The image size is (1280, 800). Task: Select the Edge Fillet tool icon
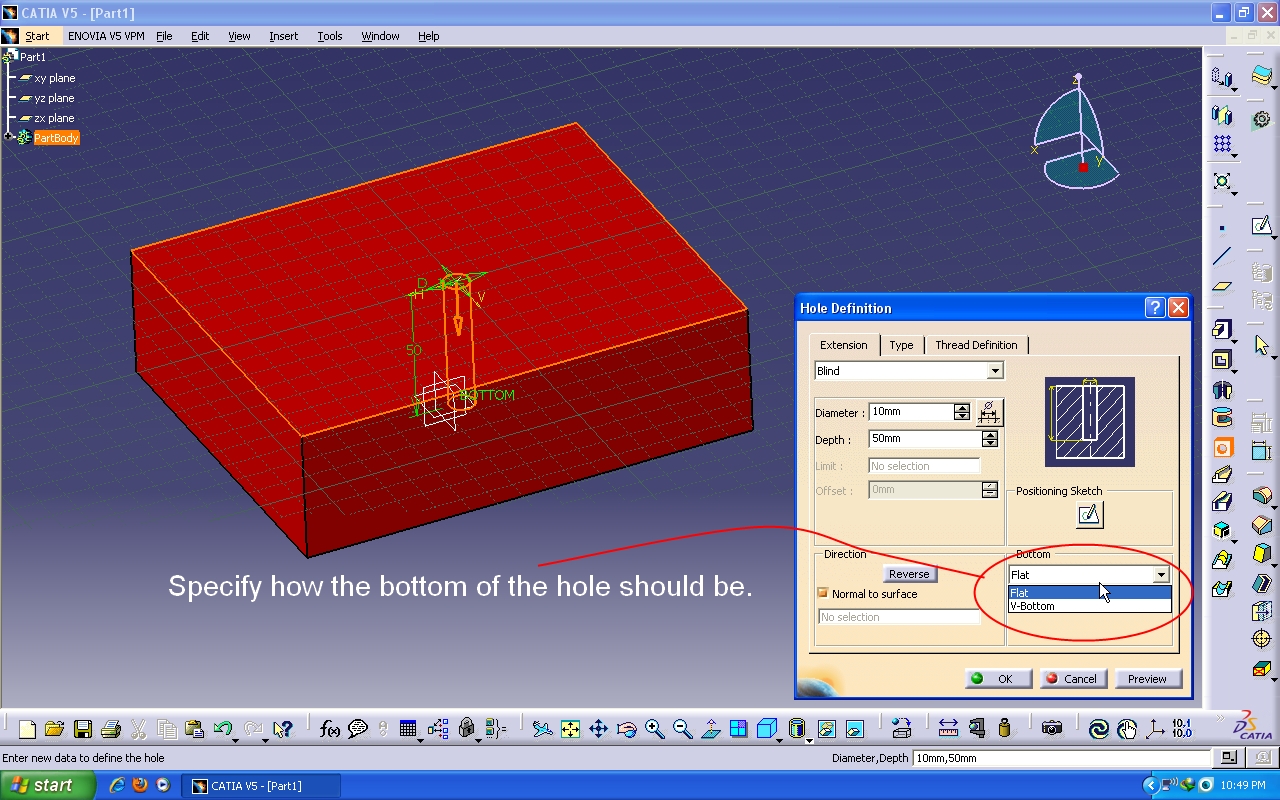pos(1261,495)
